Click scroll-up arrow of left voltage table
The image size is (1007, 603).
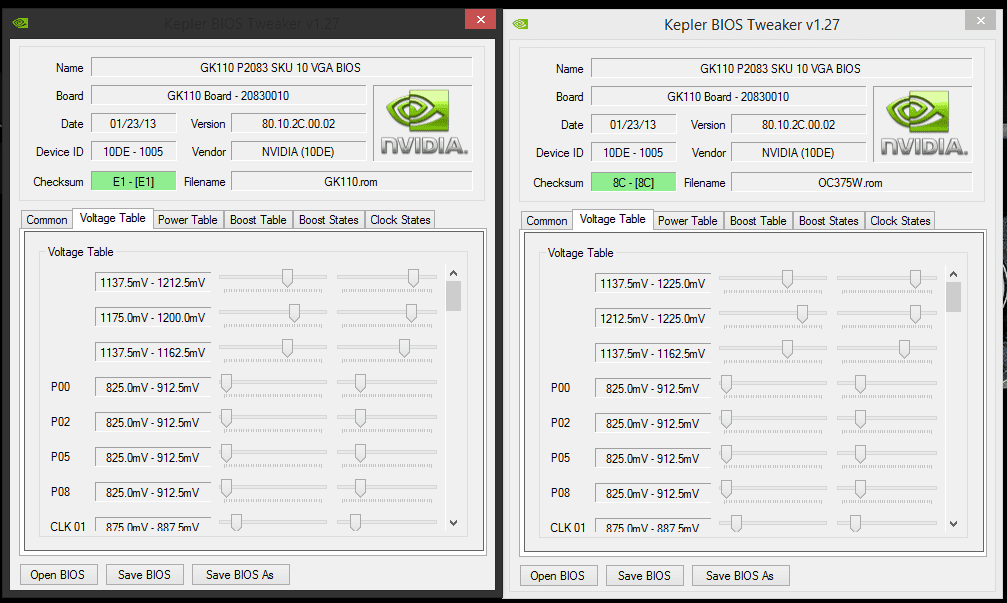453,274
